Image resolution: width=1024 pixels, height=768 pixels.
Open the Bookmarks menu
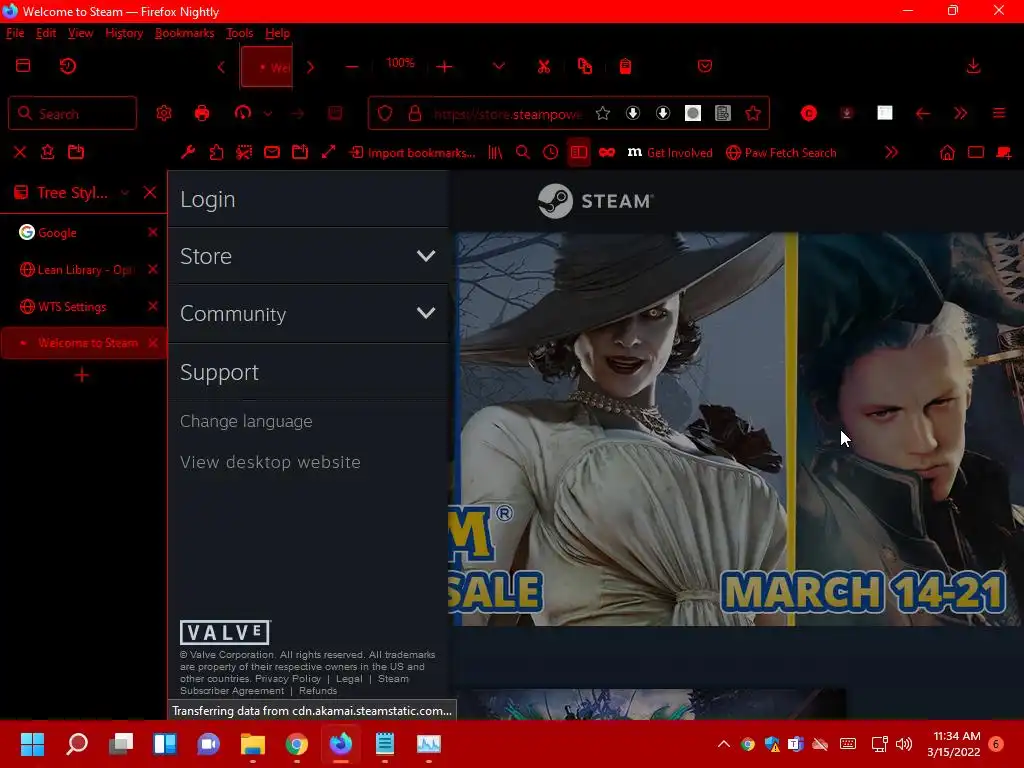[x=184, y=33]
